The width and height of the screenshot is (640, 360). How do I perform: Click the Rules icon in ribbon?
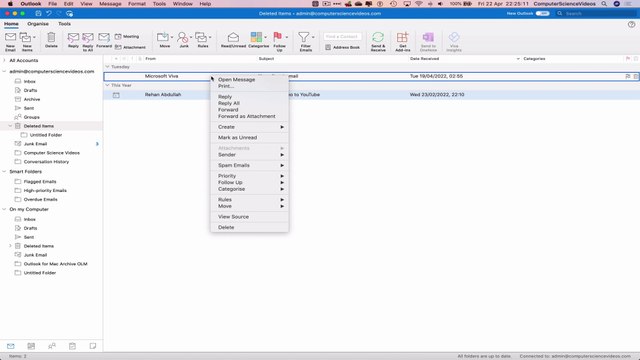click(x=201, y=37)
